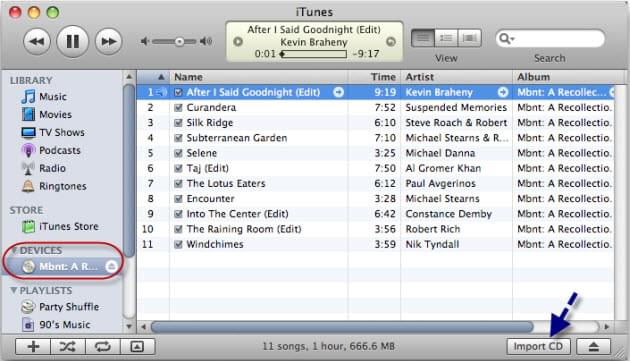Skip back to the previous track
This screenshot has width=630, height=361.
coord(37,41)
